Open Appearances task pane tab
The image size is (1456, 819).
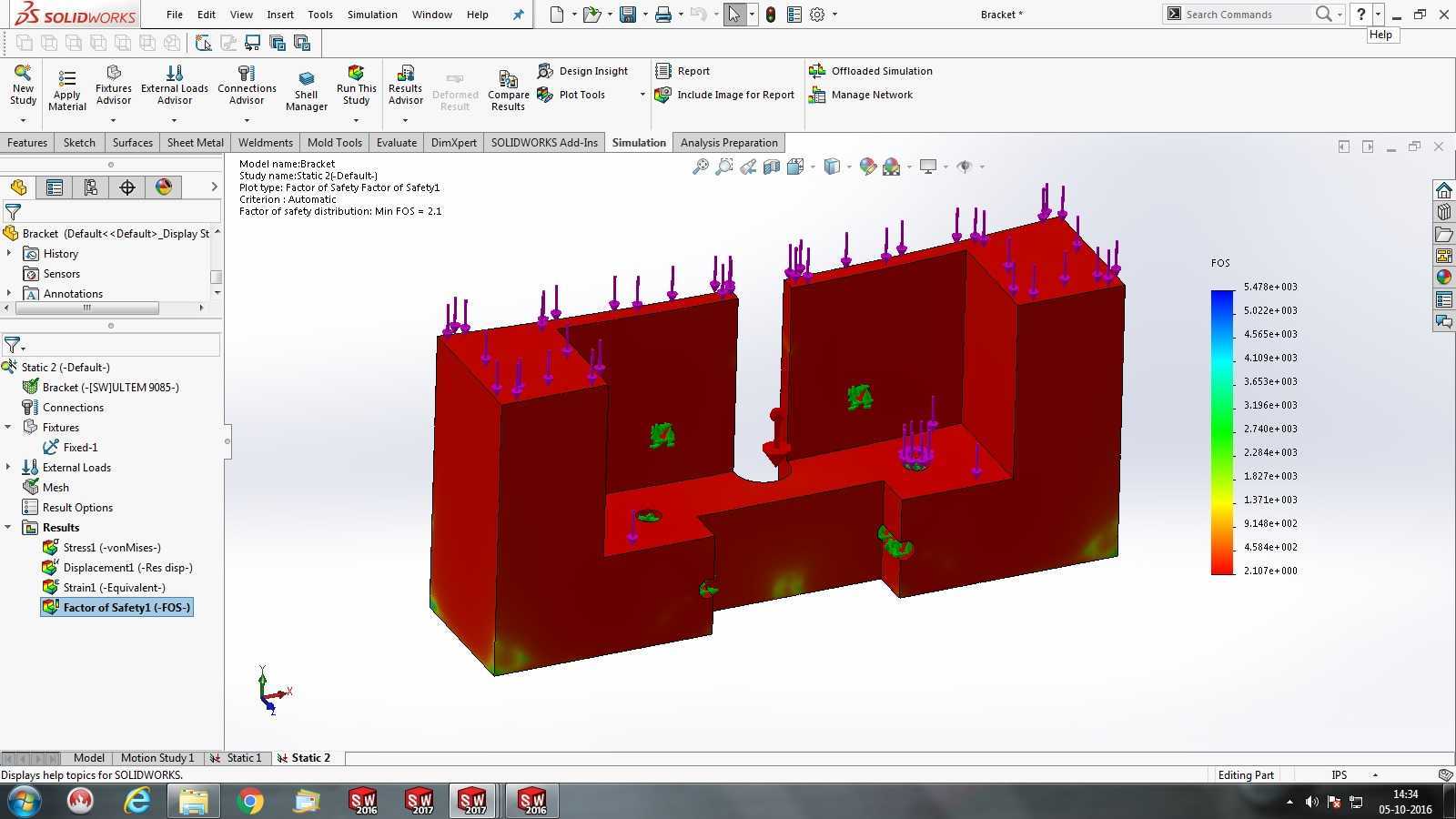[x=1444, y=278]
